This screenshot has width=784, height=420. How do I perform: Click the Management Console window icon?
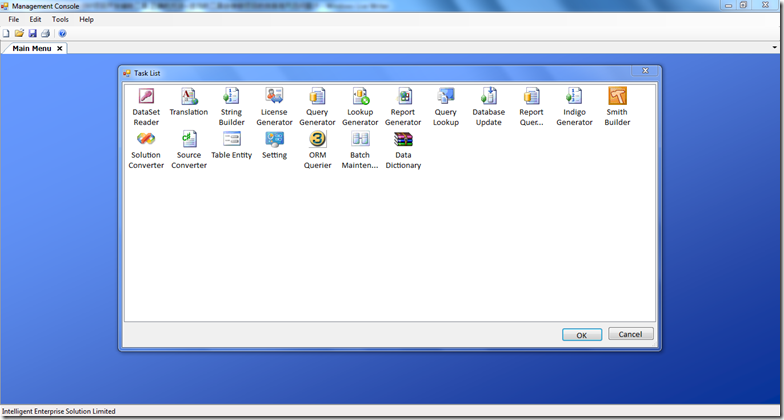click(x=4, y=6)
